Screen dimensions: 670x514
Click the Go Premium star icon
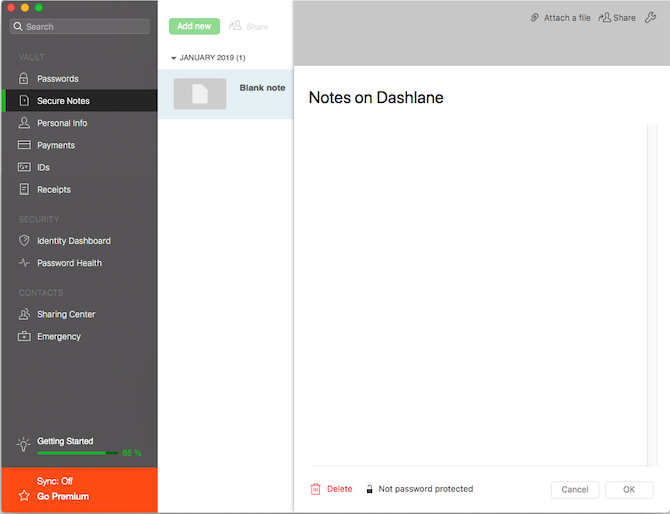point(24,496)
